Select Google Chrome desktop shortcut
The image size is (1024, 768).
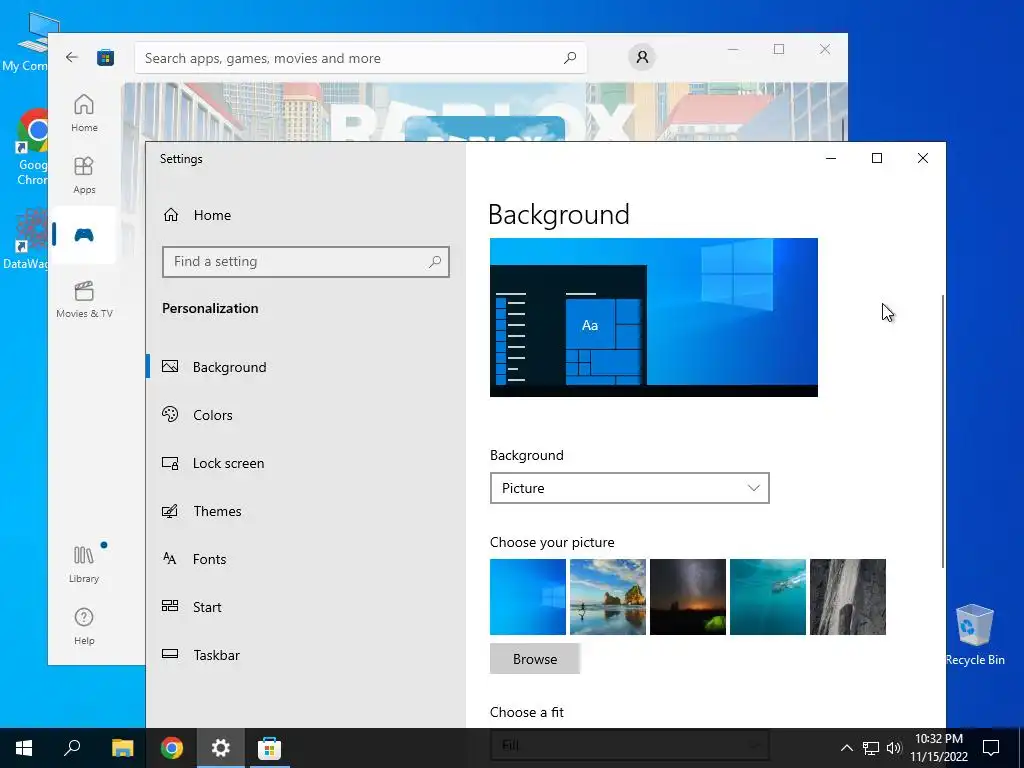[32, 147]
